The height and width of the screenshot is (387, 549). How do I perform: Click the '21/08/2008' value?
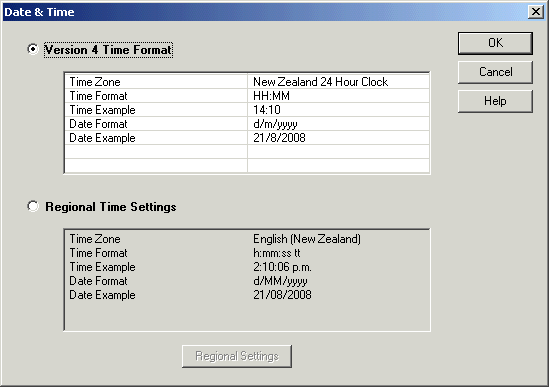(282, 295)
